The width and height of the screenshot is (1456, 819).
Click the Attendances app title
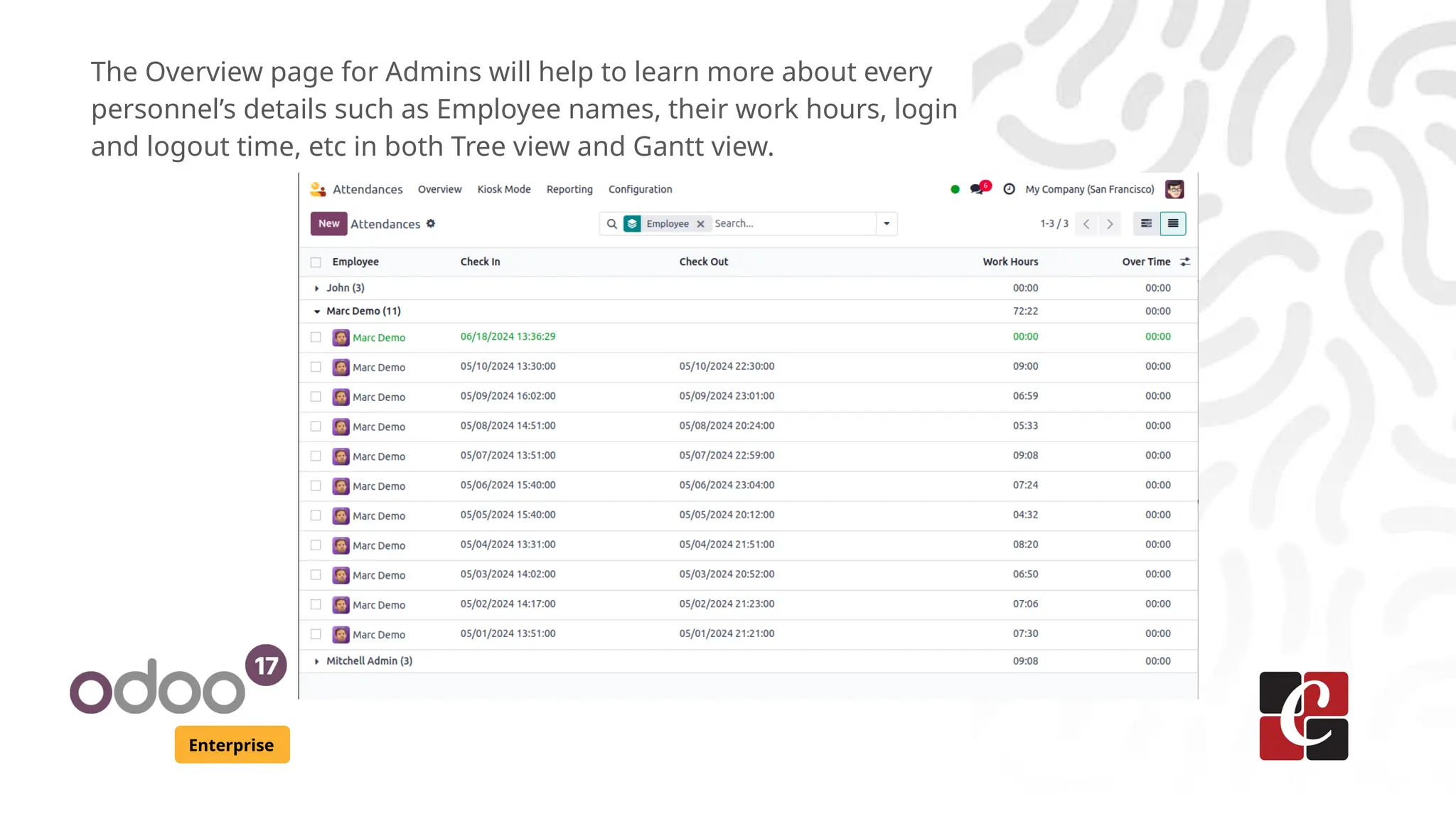coord(368,189)
